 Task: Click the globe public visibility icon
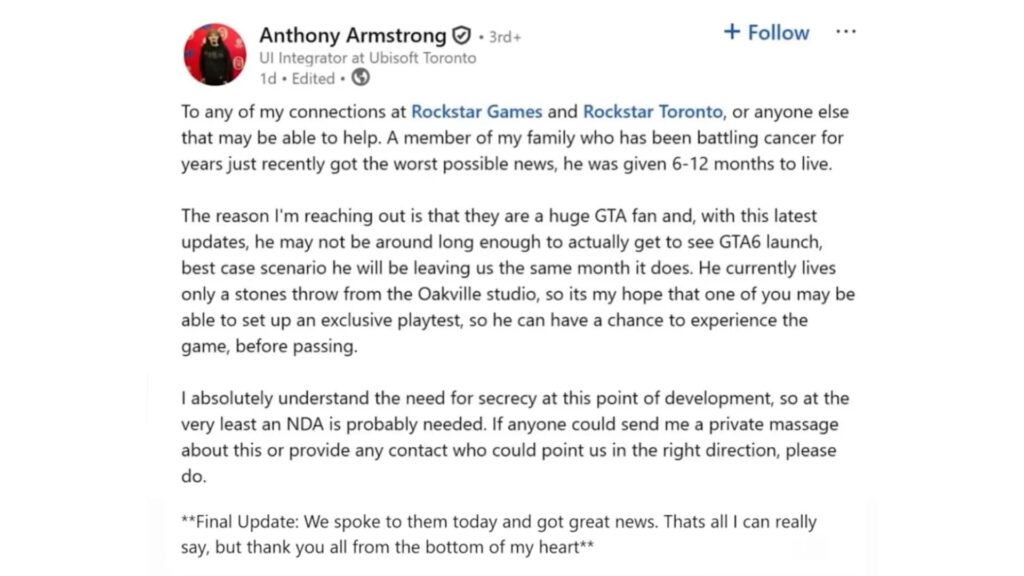(x=361, y=78)
